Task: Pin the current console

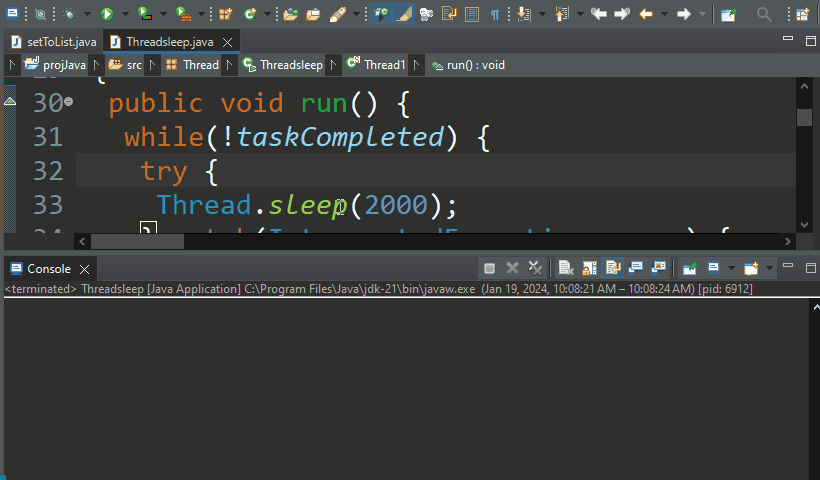Action: point(689,268)
